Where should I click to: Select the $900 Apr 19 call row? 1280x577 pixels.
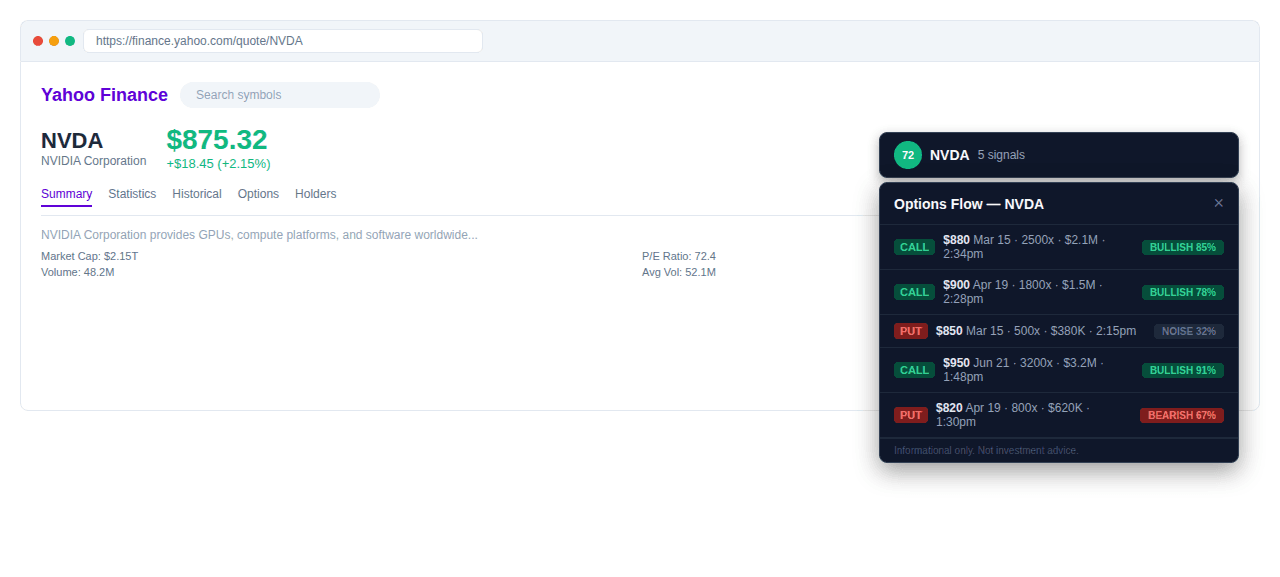click(x=1059, y=292)
